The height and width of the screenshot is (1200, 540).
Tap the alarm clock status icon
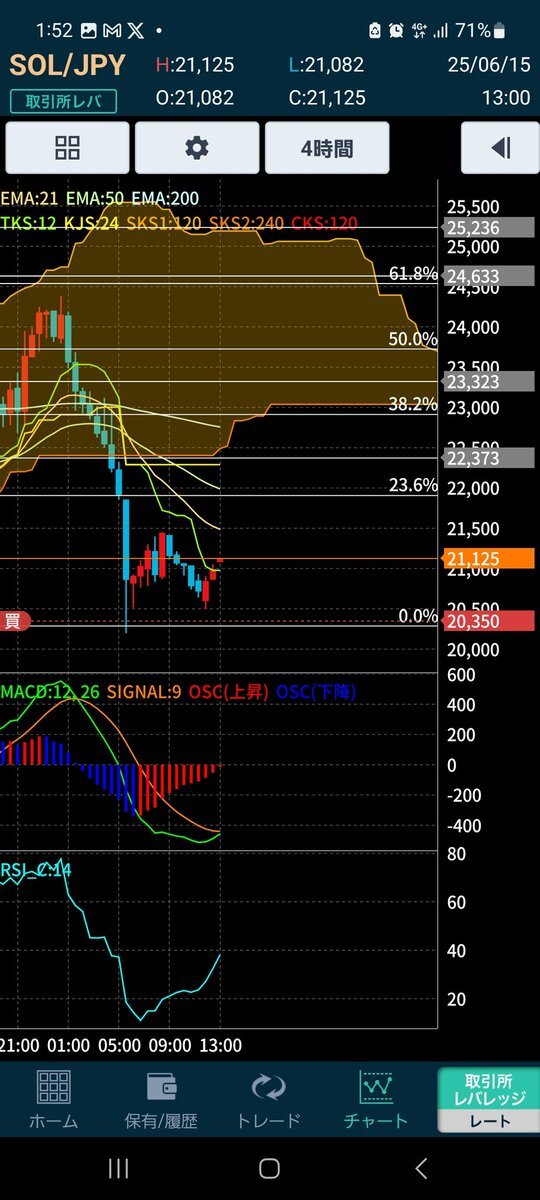(397, 31)
